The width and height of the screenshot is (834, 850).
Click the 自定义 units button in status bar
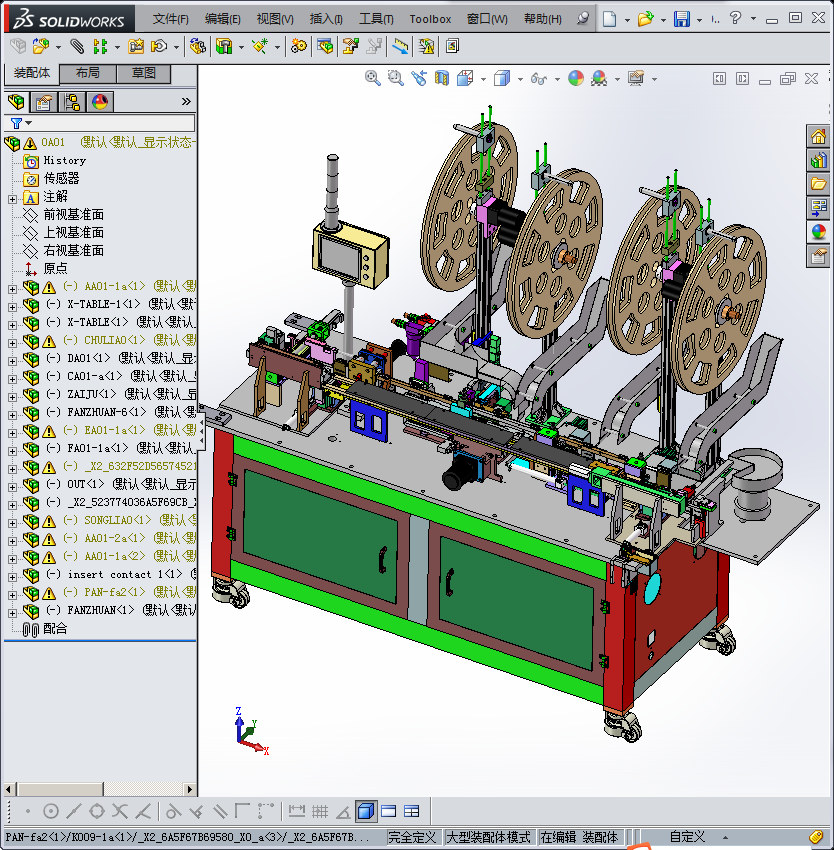coord(688,837)
